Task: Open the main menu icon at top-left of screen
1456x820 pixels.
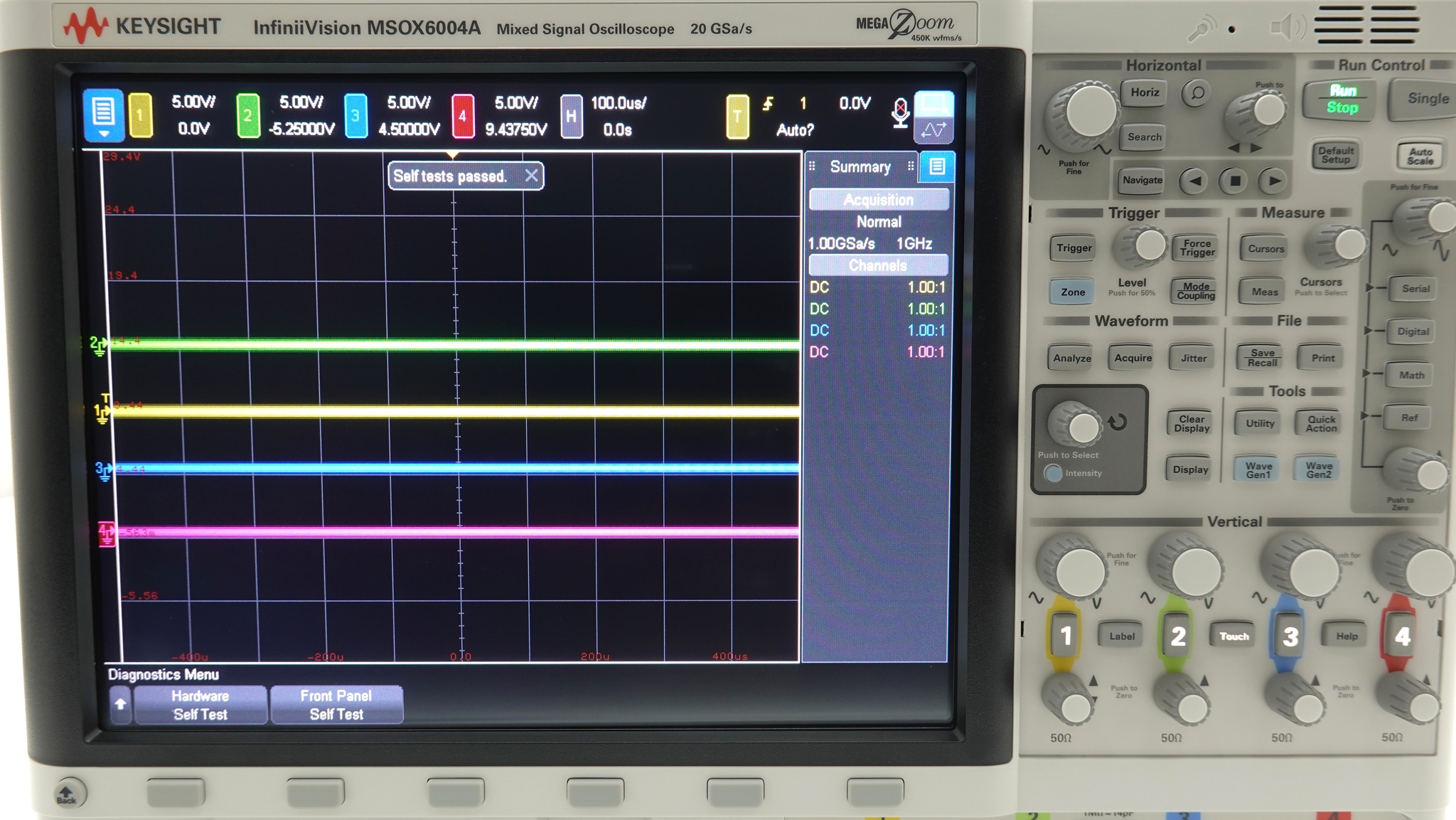Action: coord(103,114)
